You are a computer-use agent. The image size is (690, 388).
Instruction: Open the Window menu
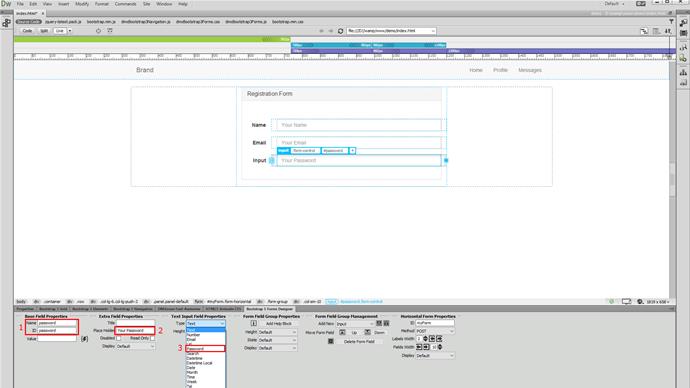[164, 4]
